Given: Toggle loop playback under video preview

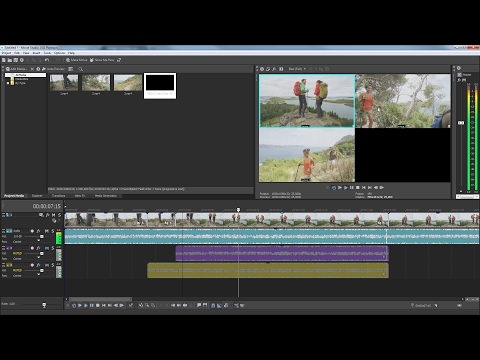Looking at the screenshot, I should point(334,188).
